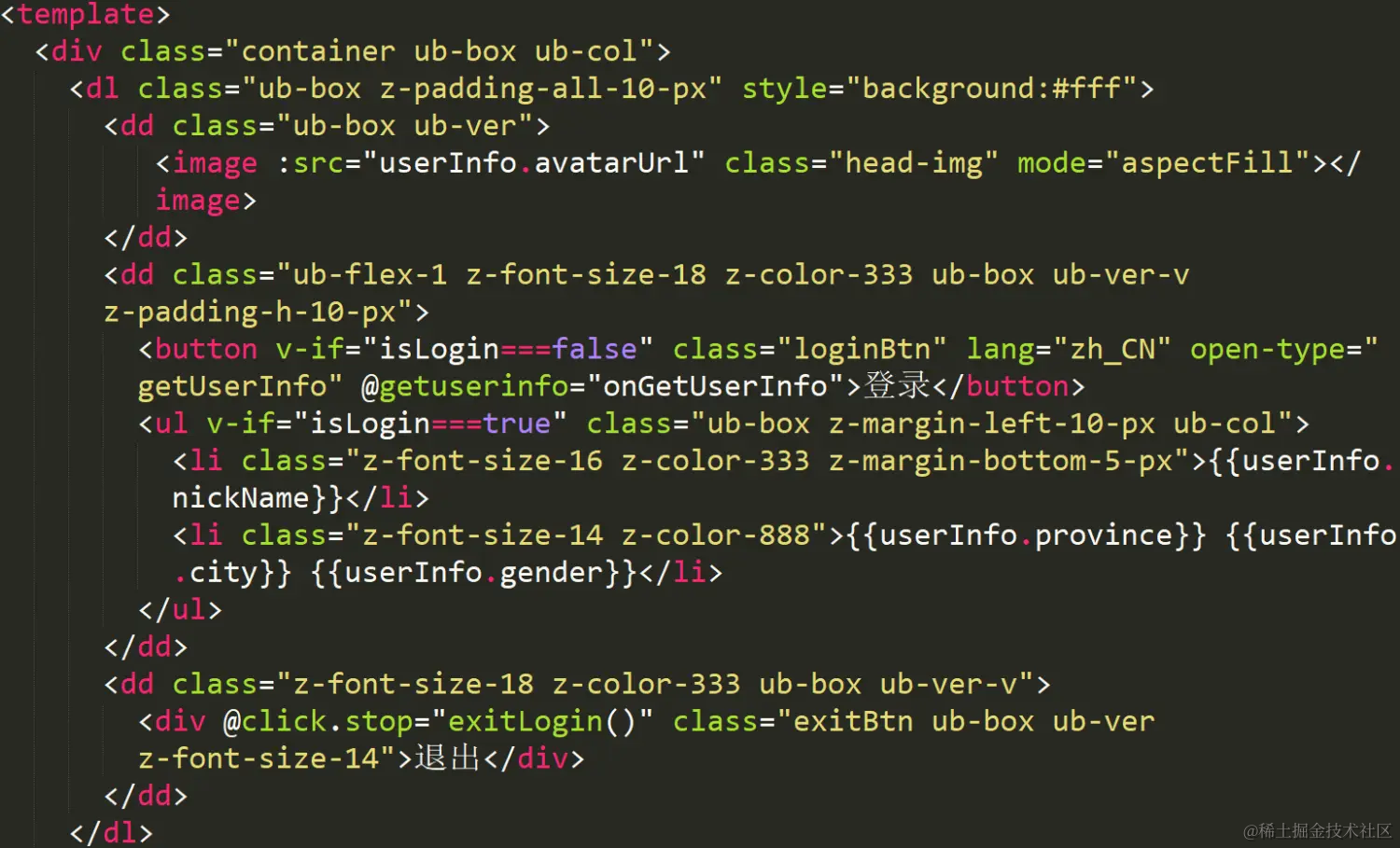The height and width of the screenshot is (848, 1400).
Task: Select the "exitLogin()" handler call
Action: click(542, 721)
